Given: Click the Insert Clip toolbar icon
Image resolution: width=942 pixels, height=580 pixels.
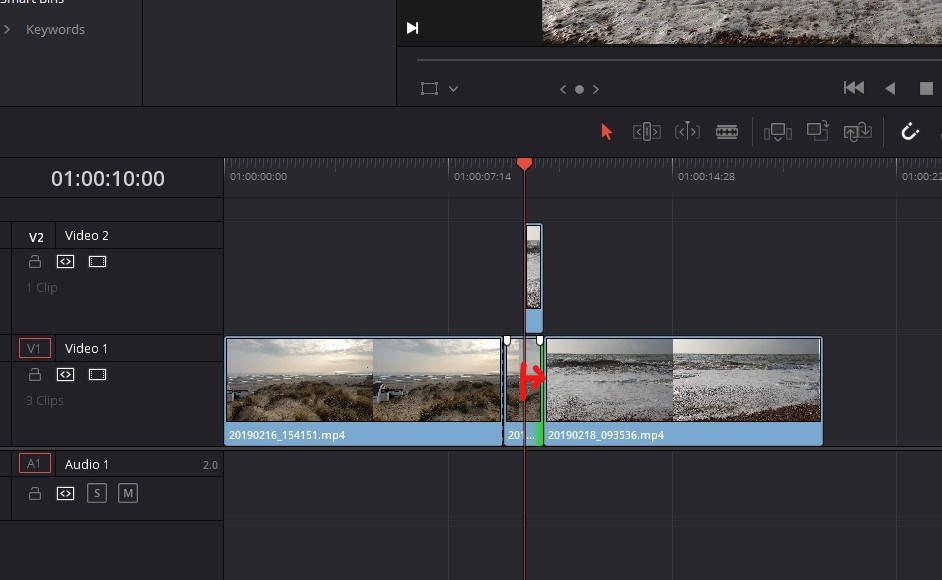Looking at the screenshot, I should (x=777, y=132).
